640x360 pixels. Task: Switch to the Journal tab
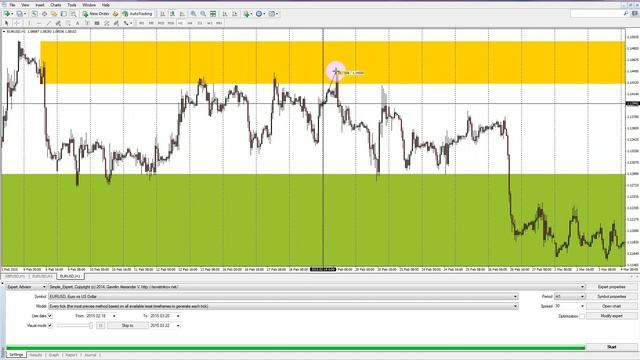click(90, 355)
